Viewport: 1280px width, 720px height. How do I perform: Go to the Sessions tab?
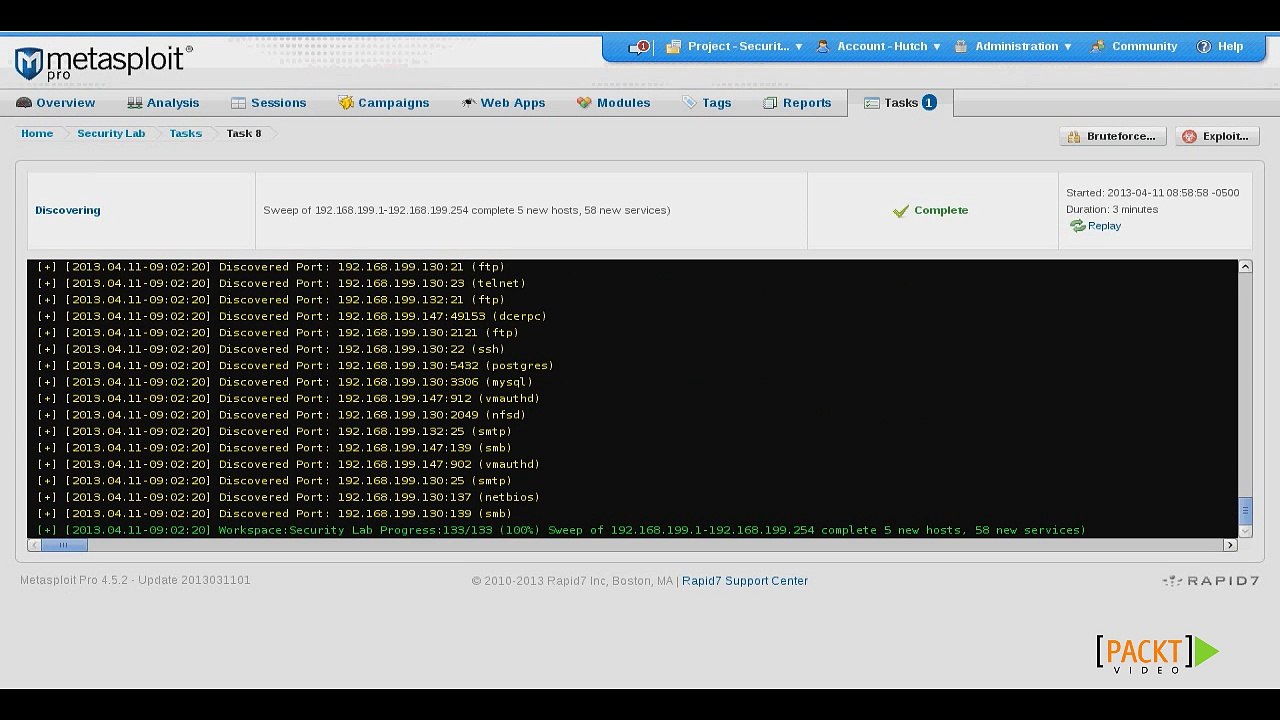point(268,103)
